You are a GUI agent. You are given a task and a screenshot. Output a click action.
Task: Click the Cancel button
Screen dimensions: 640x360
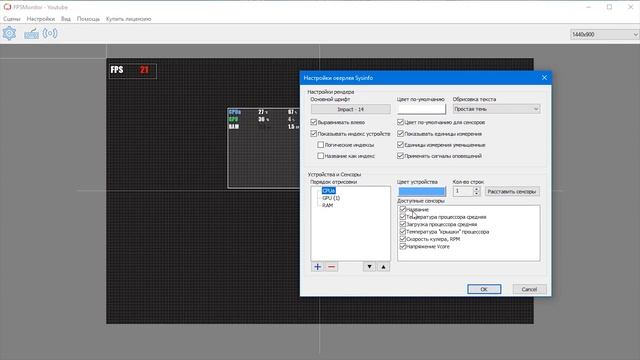pyautogui.click(x=529, y=289)
